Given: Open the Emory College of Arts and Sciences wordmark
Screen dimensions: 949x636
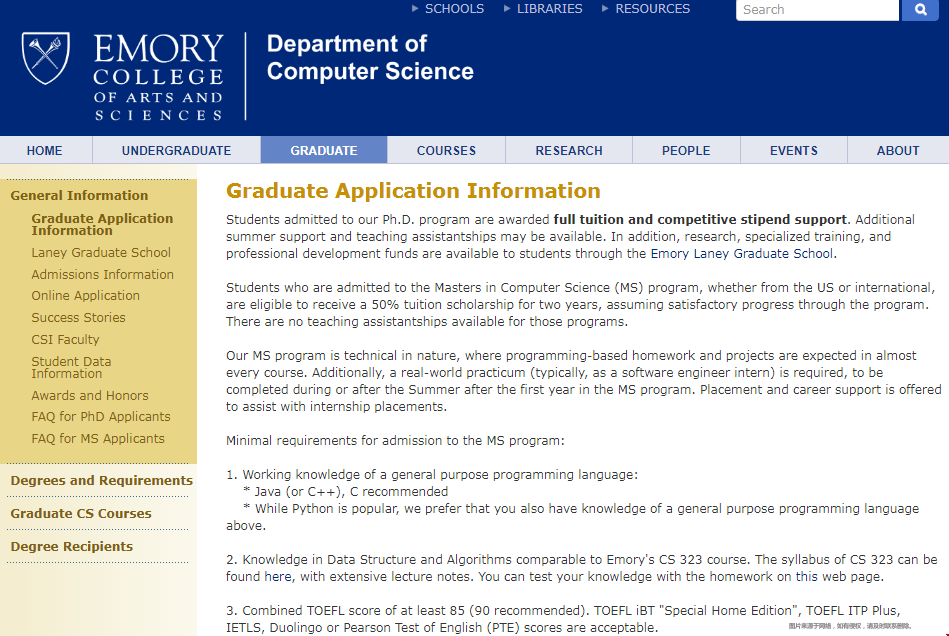Looking at the screenshot, I should [159, 77].
